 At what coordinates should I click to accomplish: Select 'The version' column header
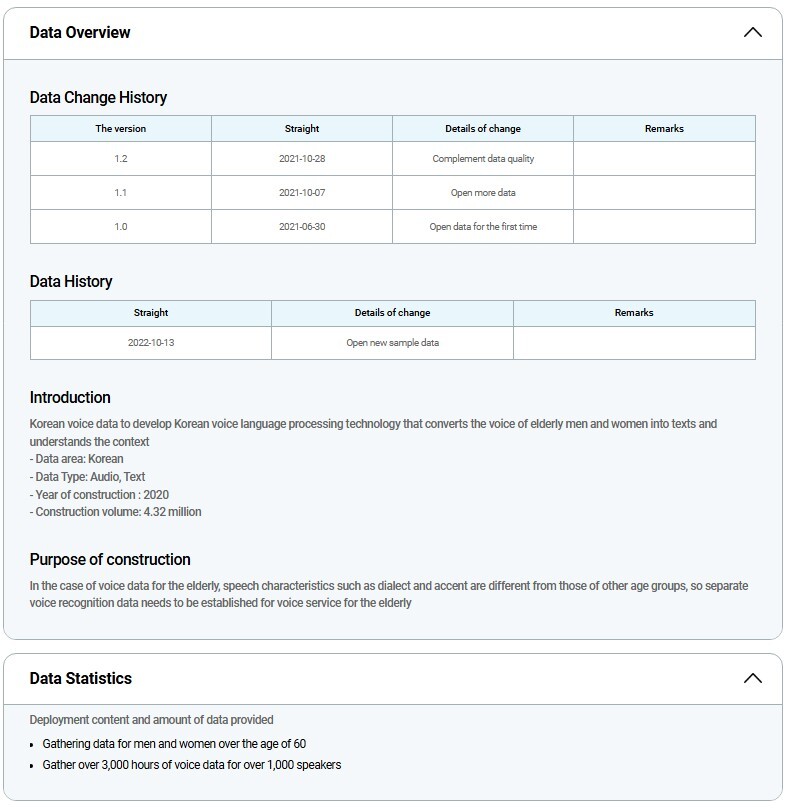point(120,129)
